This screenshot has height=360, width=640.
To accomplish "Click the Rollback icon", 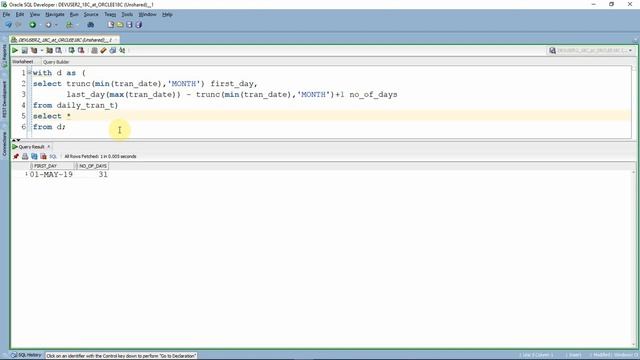I will click(x=81, y=51).
